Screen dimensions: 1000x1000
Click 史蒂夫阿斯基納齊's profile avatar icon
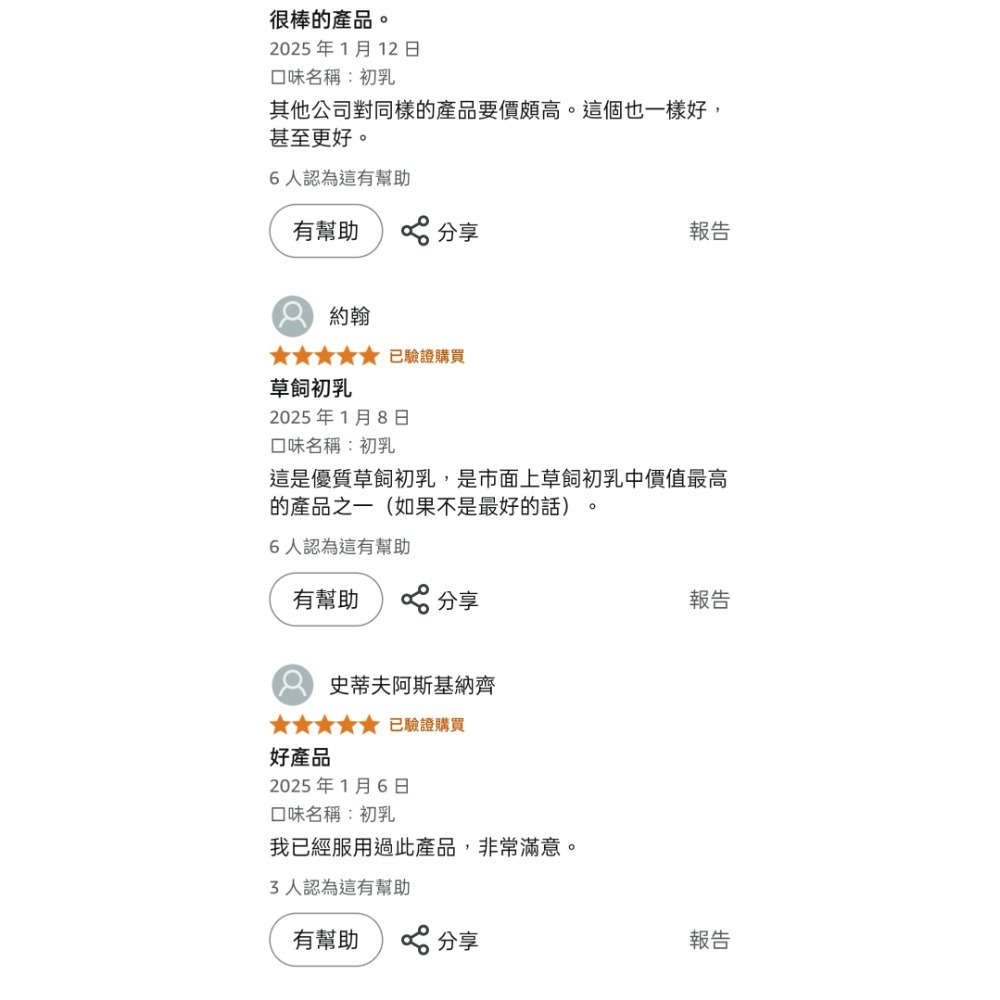click(x=292, y=685)
